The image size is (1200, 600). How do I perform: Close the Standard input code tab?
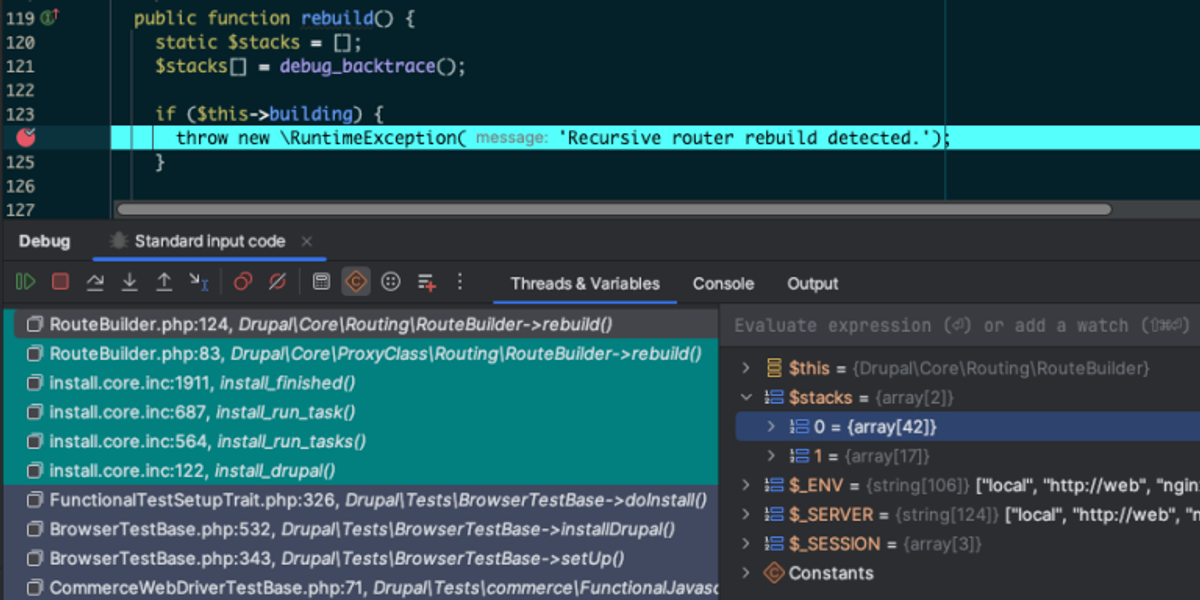pos(307,241)
